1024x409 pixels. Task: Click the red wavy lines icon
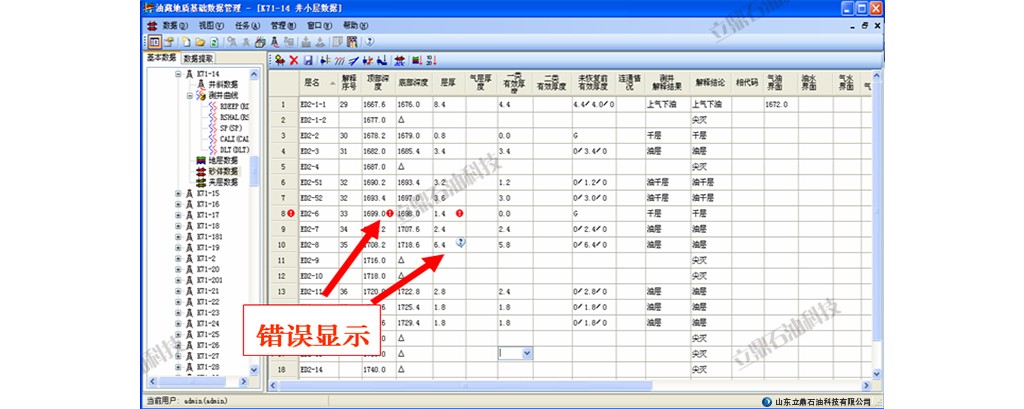pos(340,60)
